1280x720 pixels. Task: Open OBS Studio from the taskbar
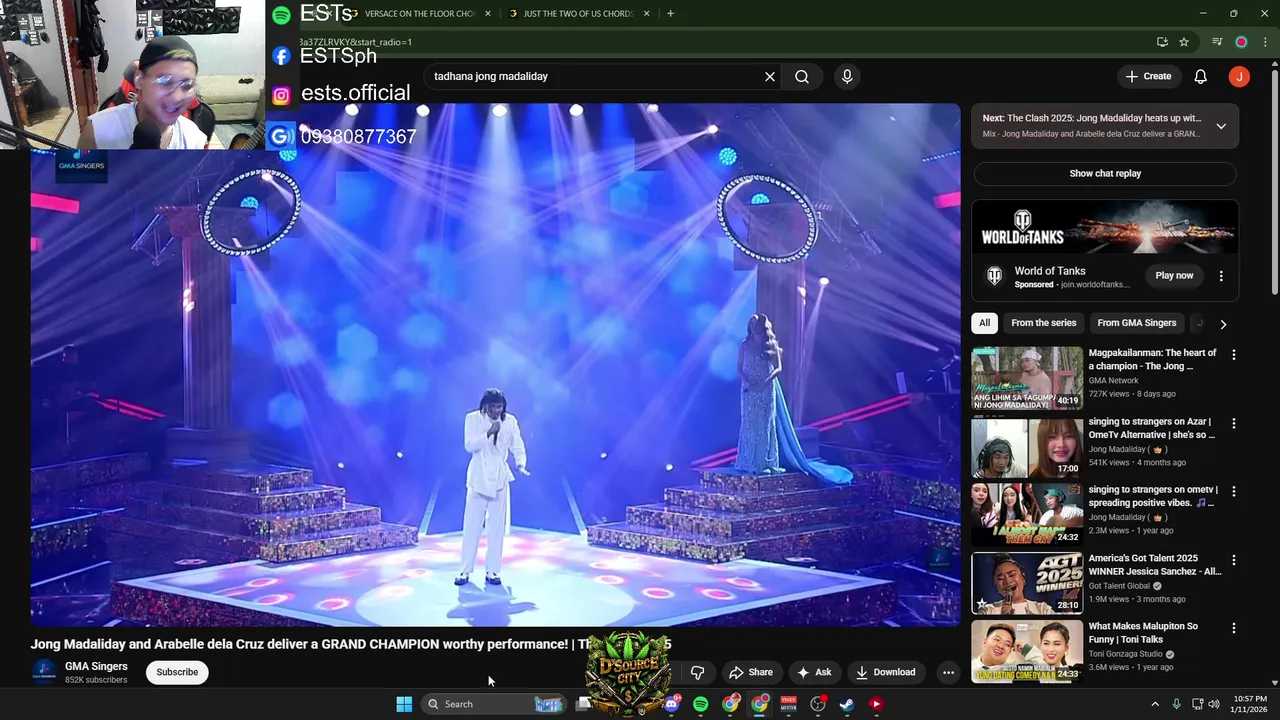tap(818, 704)
